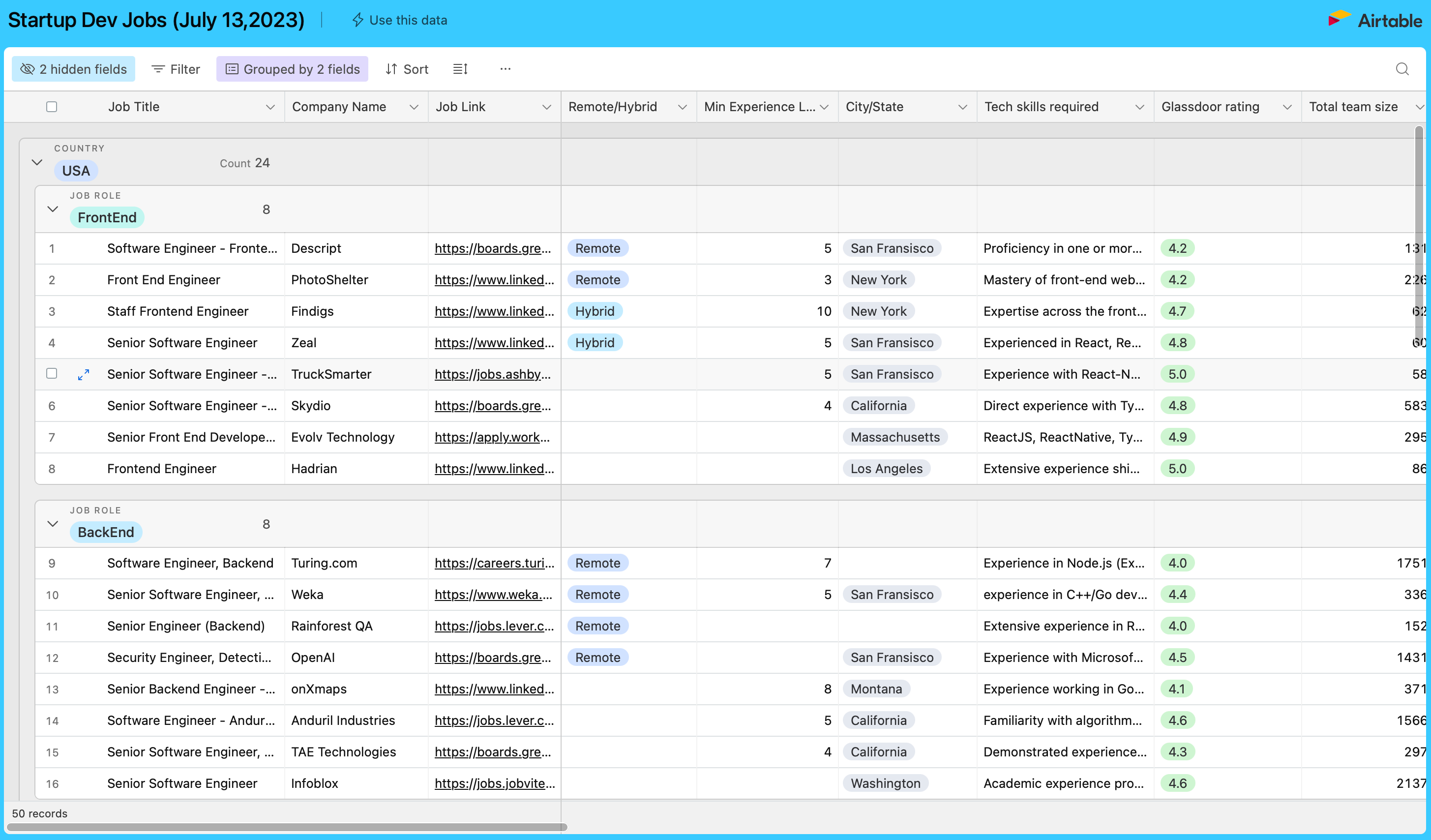Click Washington tag in Infoblox row
The width and height of the screenshot is (1431, 840).
tap(885, 783)
